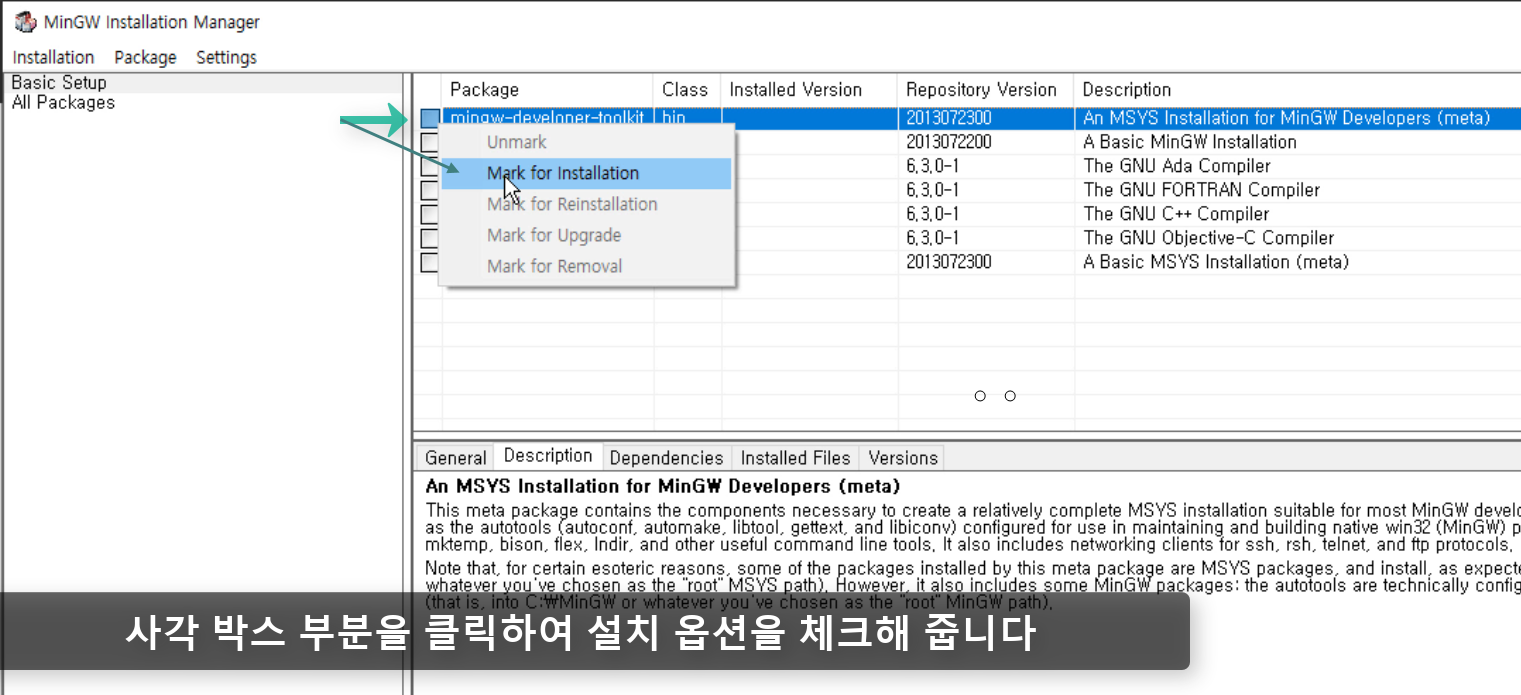Switch to the General tab
Viewport: 1521px width, 695px height.
(455, 458)
